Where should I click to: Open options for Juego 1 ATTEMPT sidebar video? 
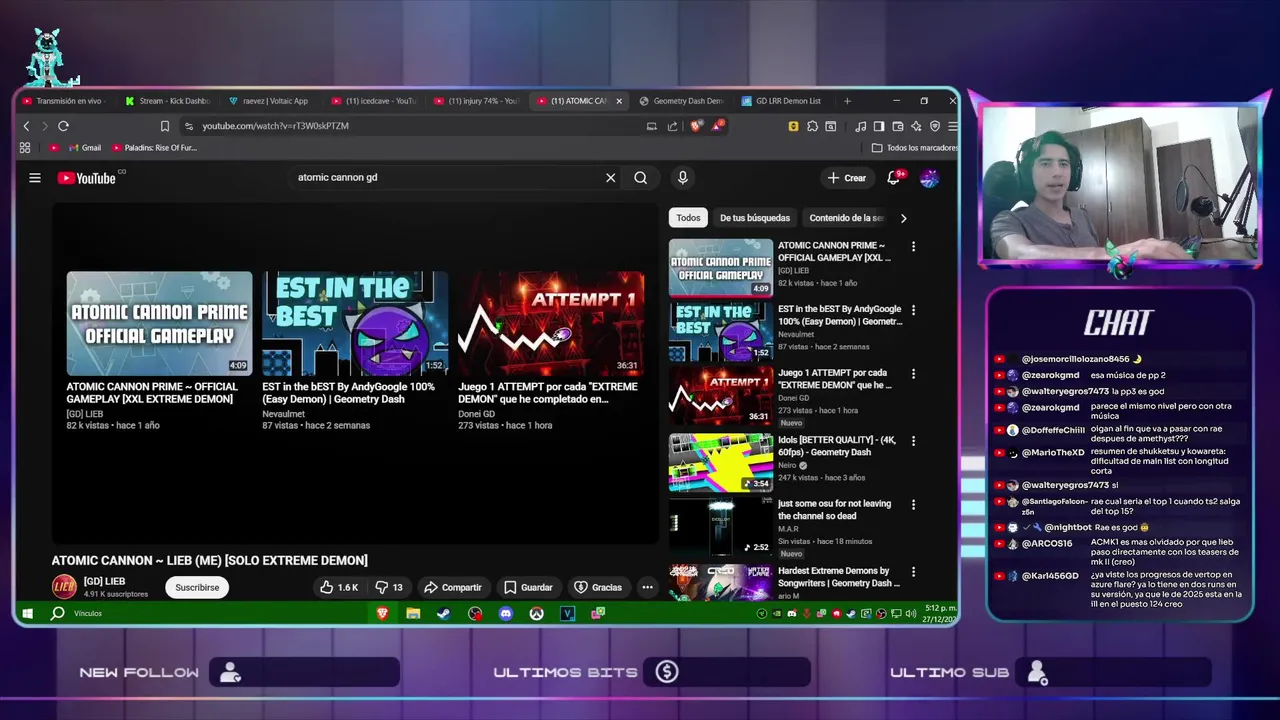913,374
